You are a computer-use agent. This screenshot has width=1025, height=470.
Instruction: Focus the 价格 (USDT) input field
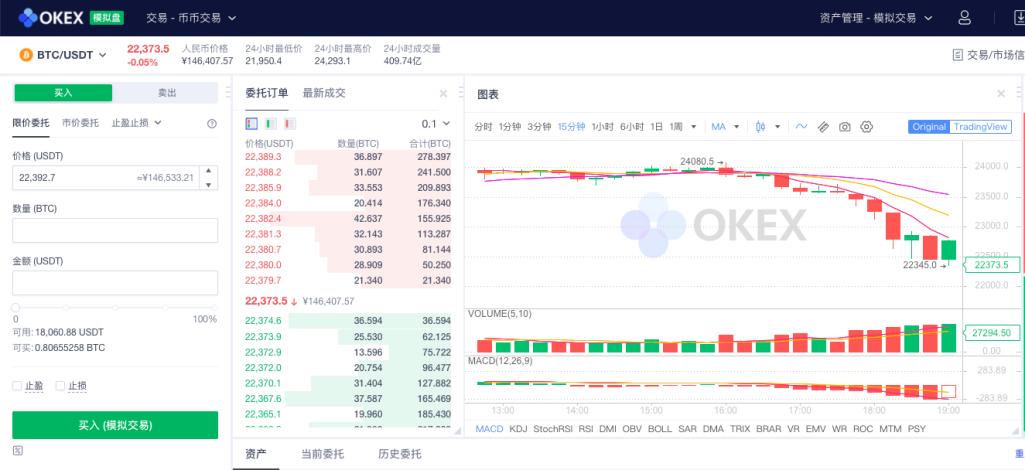115,177
